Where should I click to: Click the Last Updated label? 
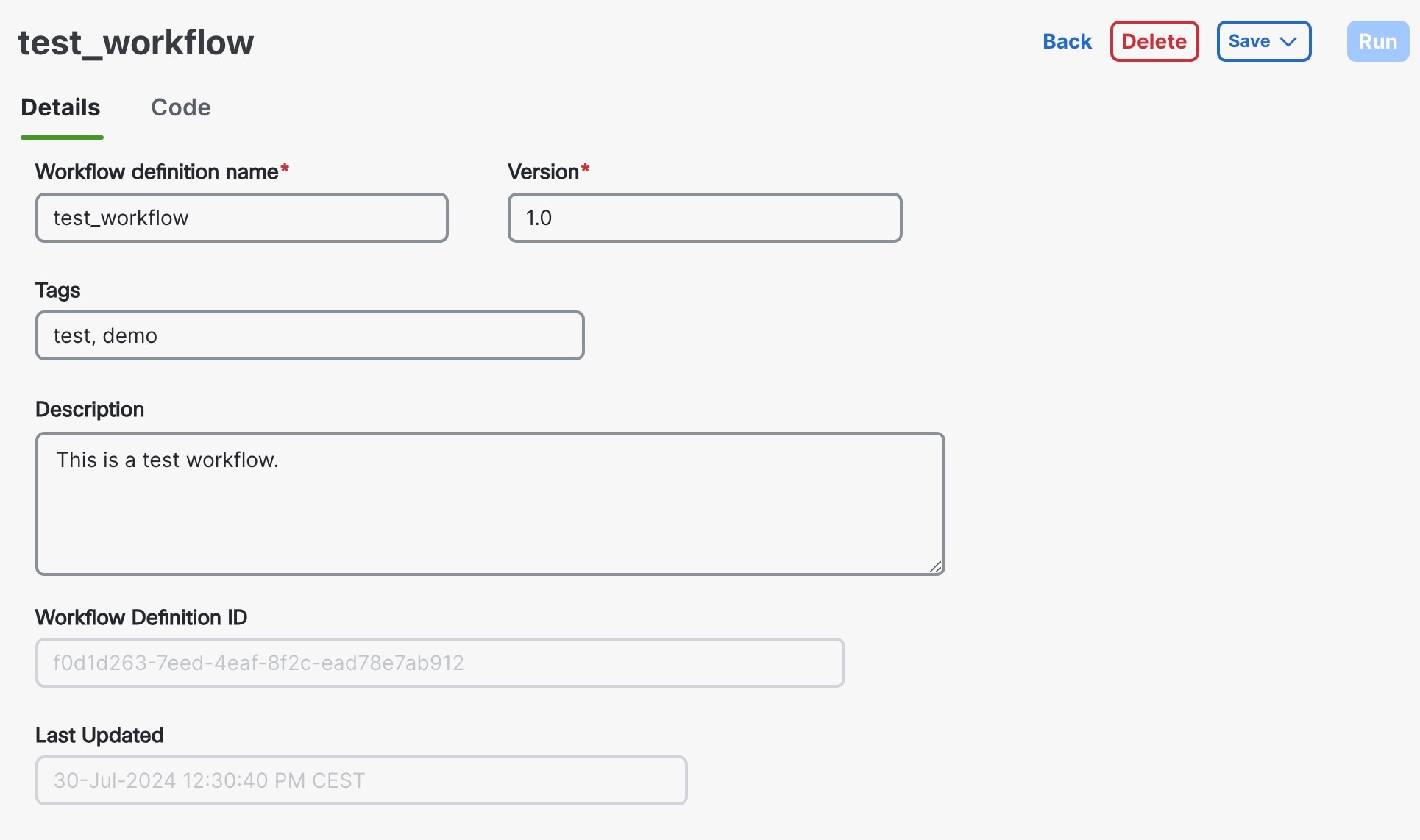[99, 735]
